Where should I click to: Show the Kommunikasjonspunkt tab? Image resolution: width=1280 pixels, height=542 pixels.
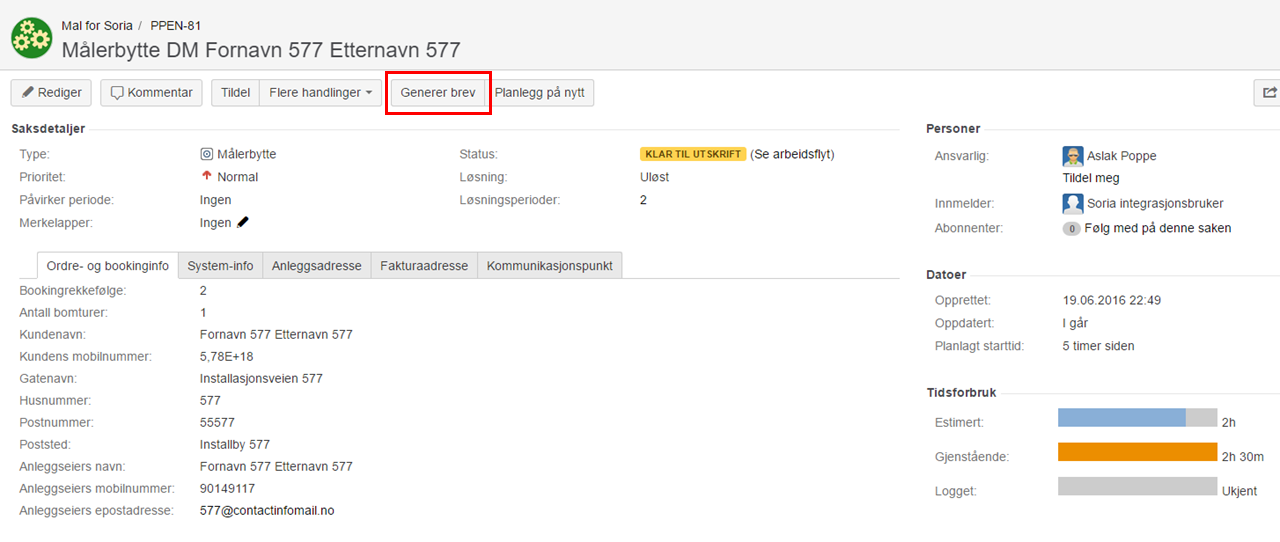(550, 266)
